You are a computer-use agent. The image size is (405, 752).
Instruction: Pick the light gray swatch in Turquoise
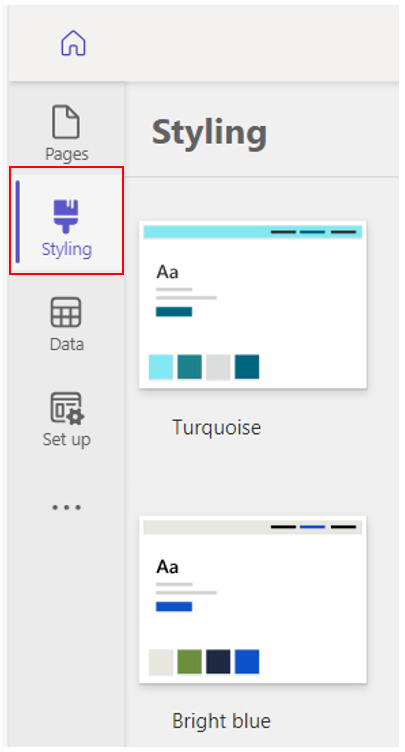tap(218, 367)
